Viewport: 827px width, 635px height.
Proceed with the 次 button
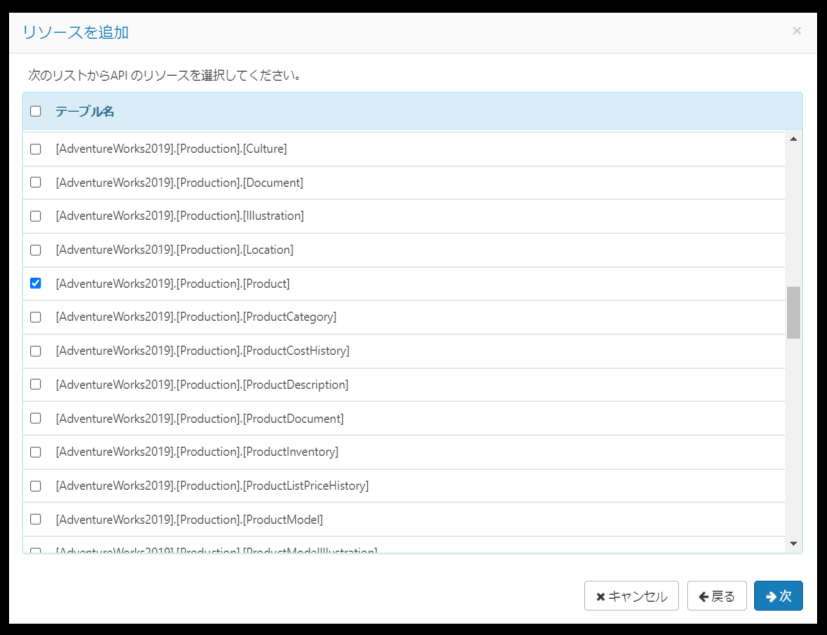778,596
